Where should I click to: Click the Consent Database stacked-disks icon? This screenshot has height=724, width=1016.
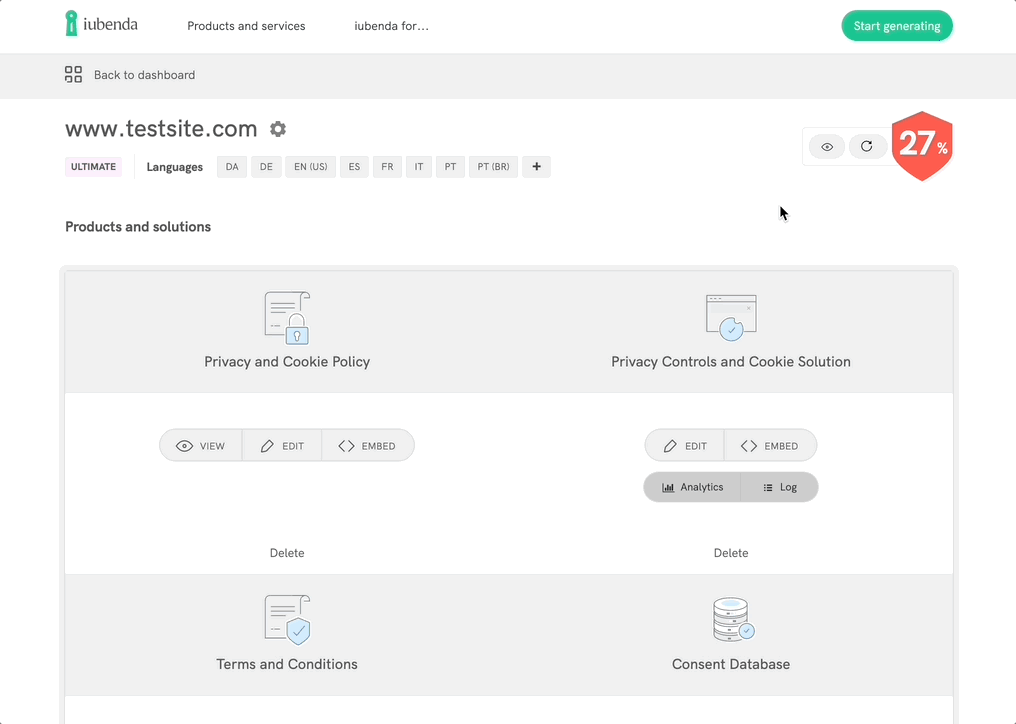[731, 619]
